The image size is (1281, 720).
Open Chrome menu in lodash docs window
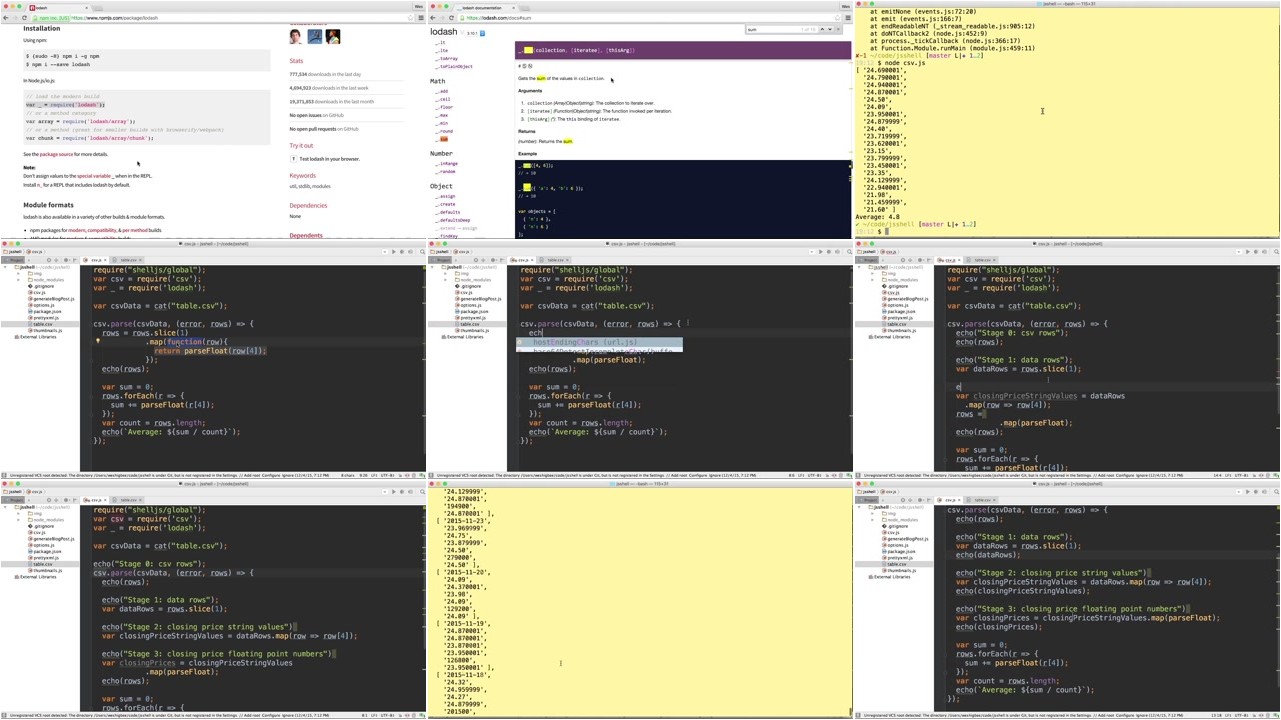point(847,18)
